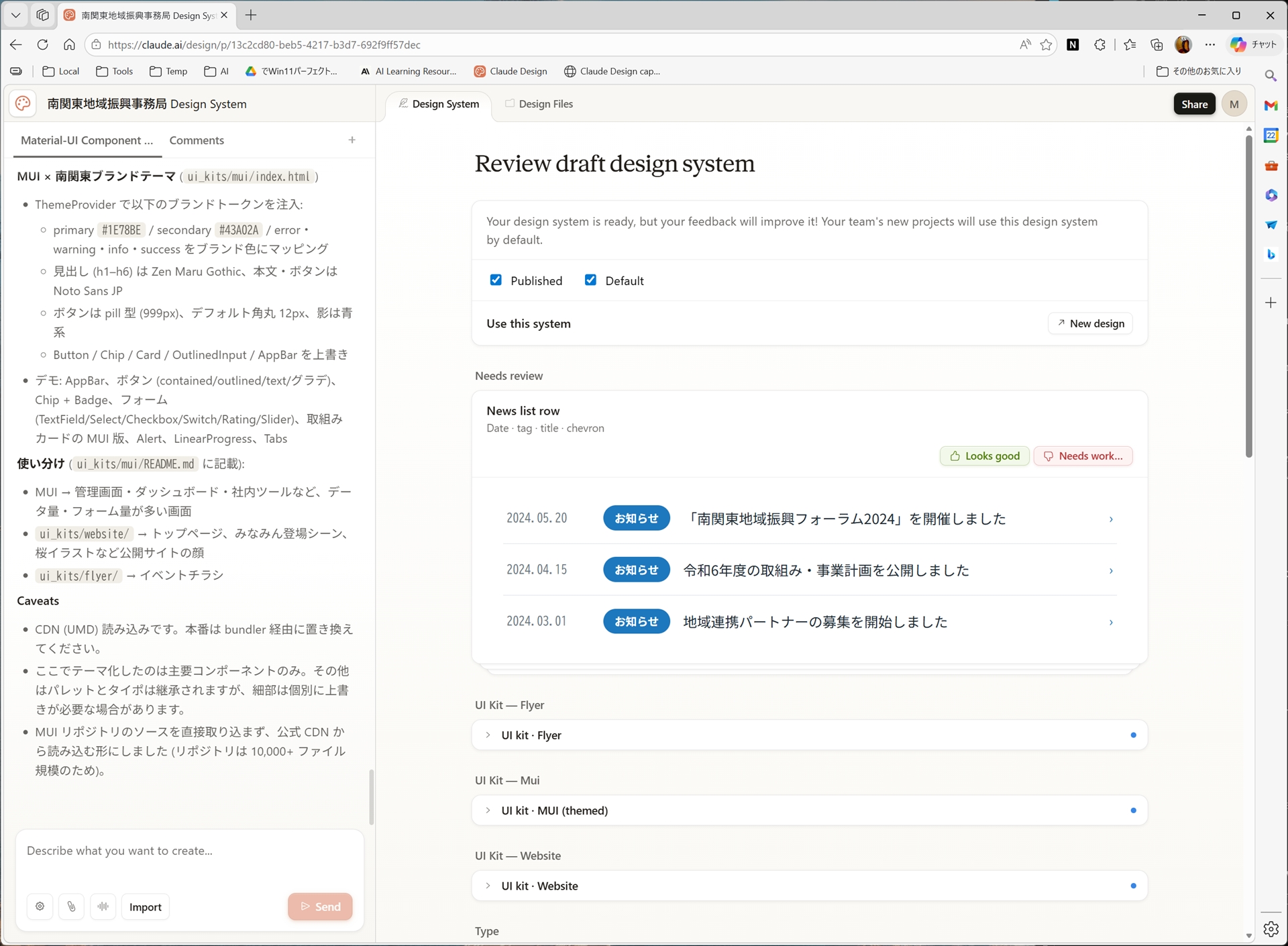This screenshot has width=1288, height=946.
Task: Open Bing from the Edge sidebar
Action: click(1271, 254)
